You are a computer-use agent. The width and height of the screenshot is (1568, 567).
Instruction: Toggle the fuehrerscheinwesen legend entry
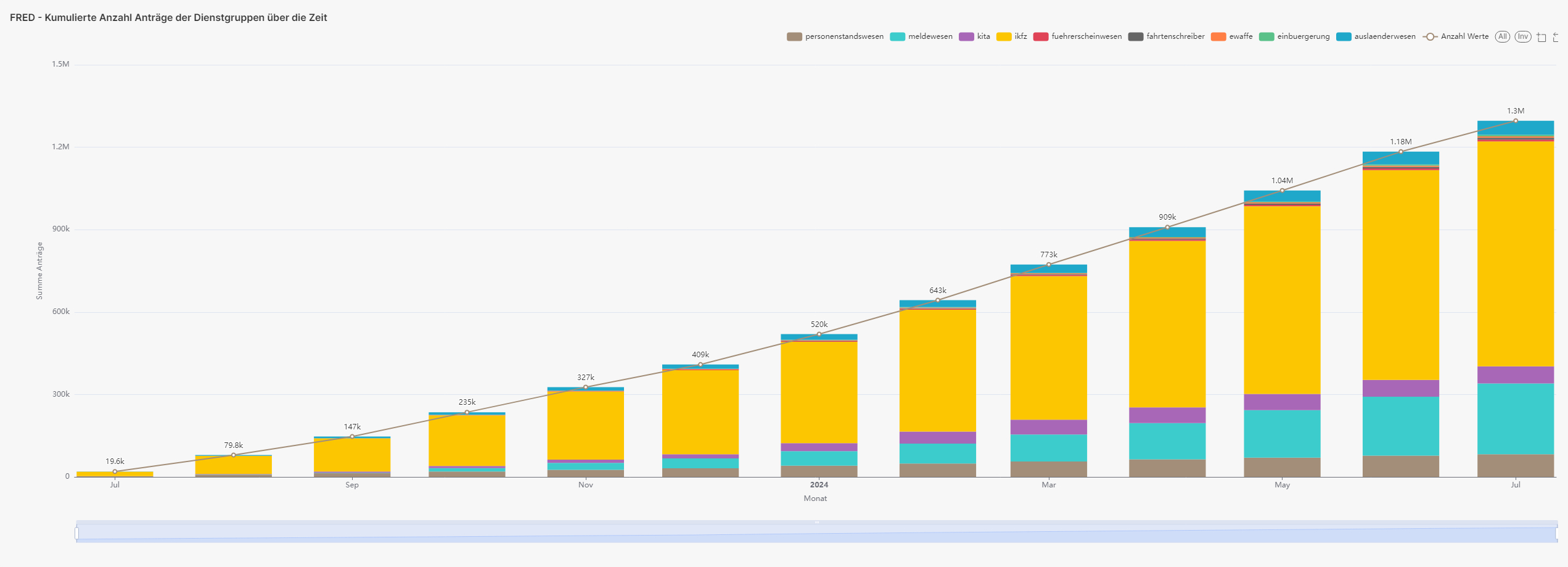(1041, 37)
